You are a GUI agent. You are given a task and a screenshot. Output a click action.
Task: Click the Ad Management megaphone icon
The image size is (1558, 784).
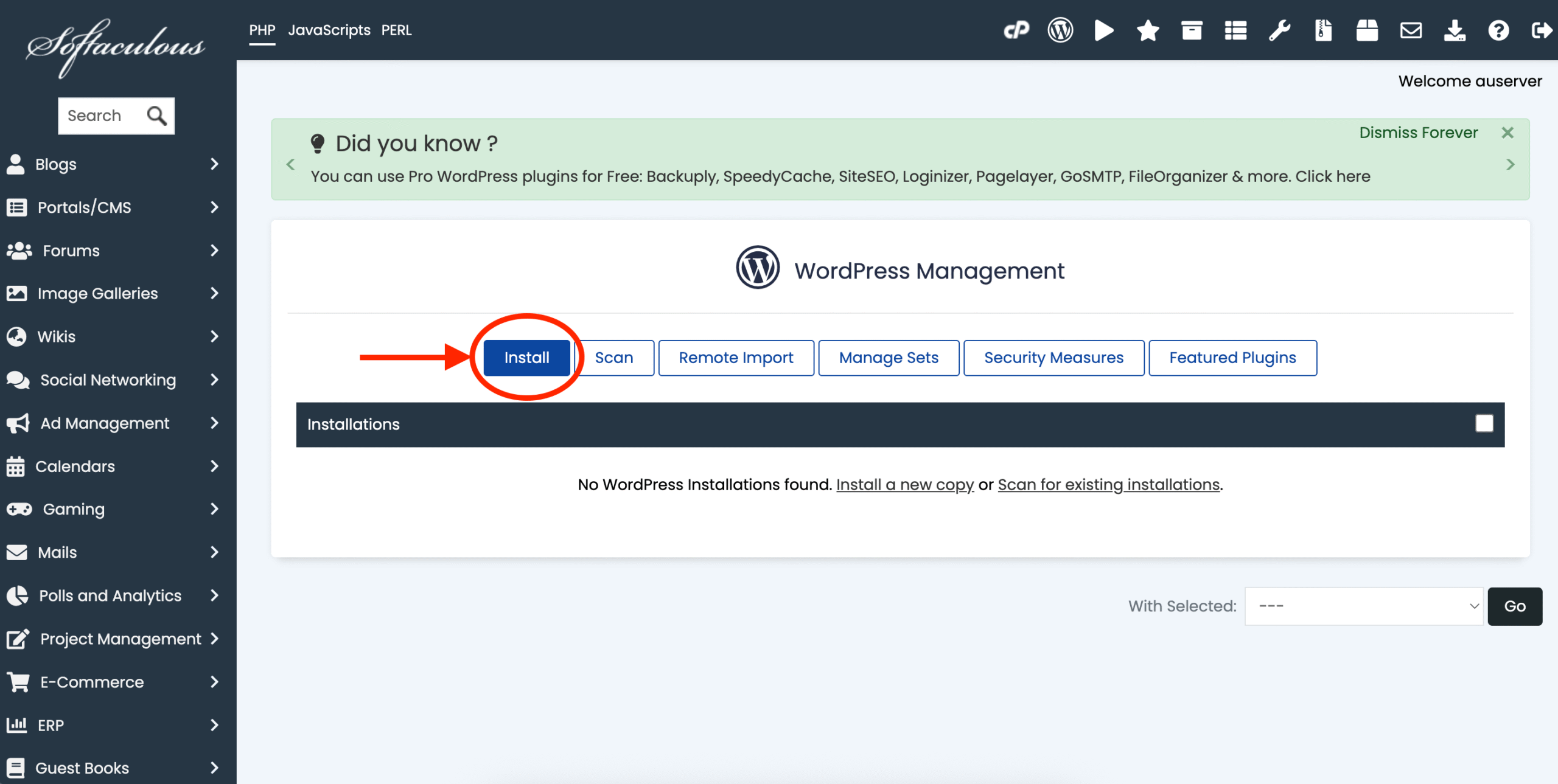point(18,423)
